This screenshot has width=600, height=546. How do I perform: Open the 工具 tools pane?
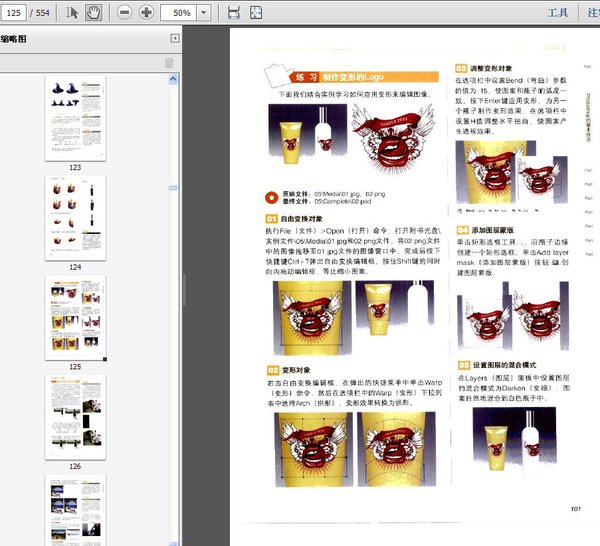(x=558, y=13)
